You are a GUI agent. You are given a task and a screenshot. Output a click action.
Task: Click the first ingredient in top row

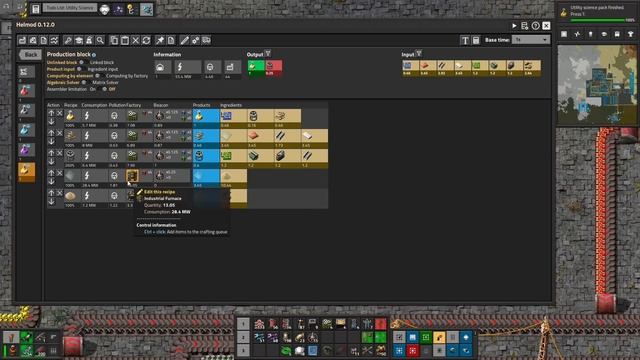click(x=233, y=118)
